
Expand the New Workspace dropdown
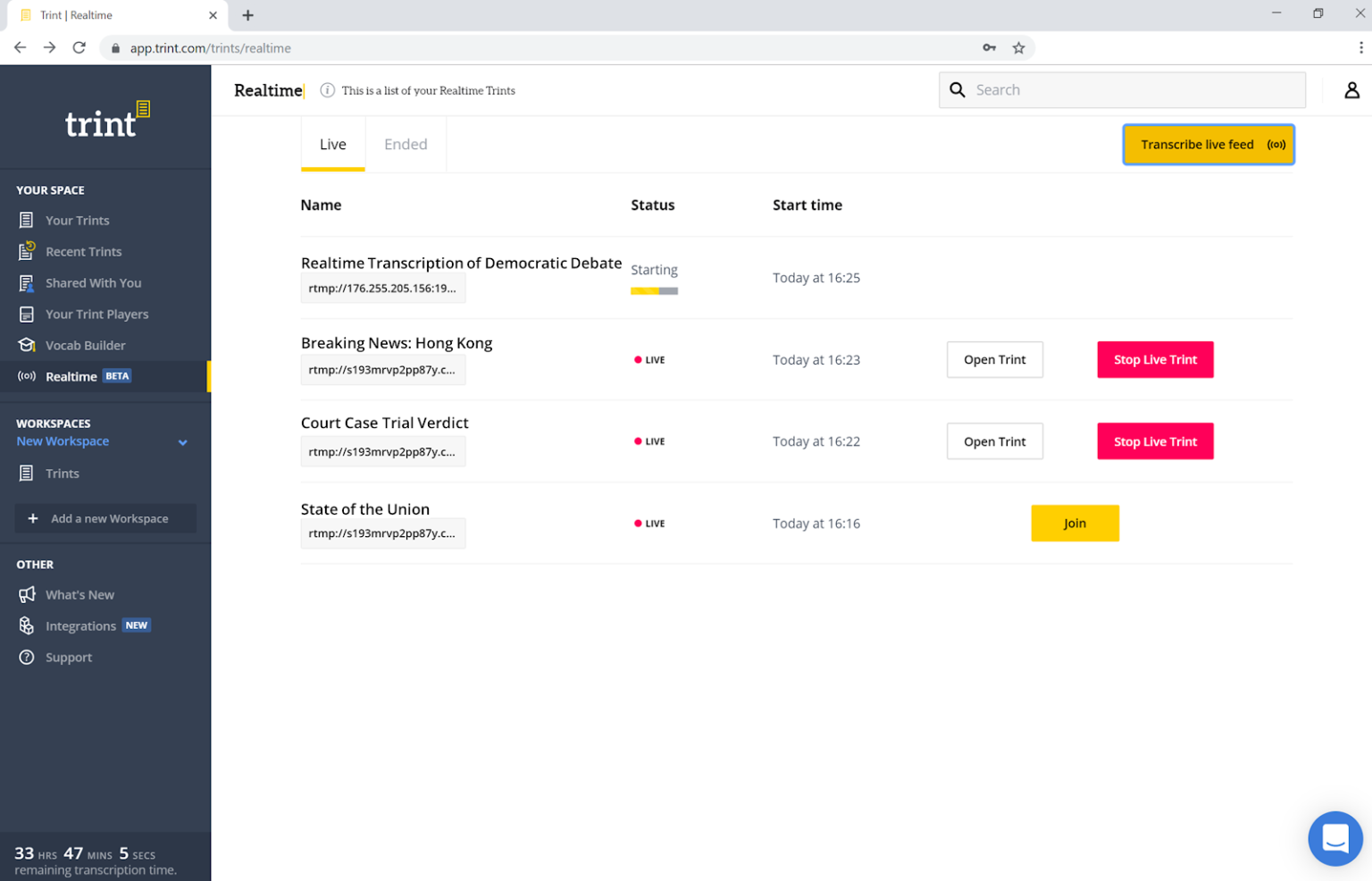pos(182,441)
